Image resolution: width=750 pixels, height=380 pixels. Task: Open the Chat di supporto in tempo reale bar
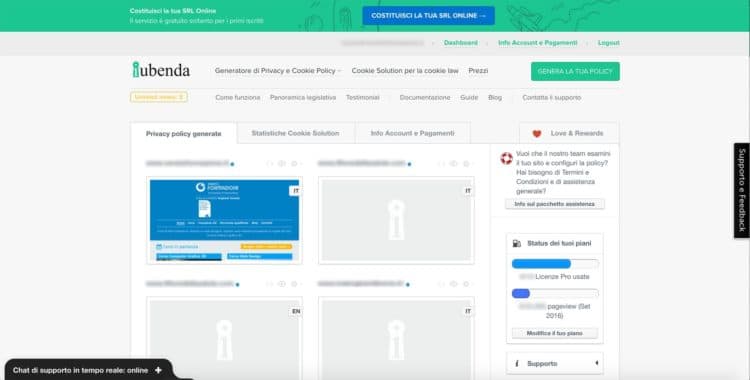[88, 370]
